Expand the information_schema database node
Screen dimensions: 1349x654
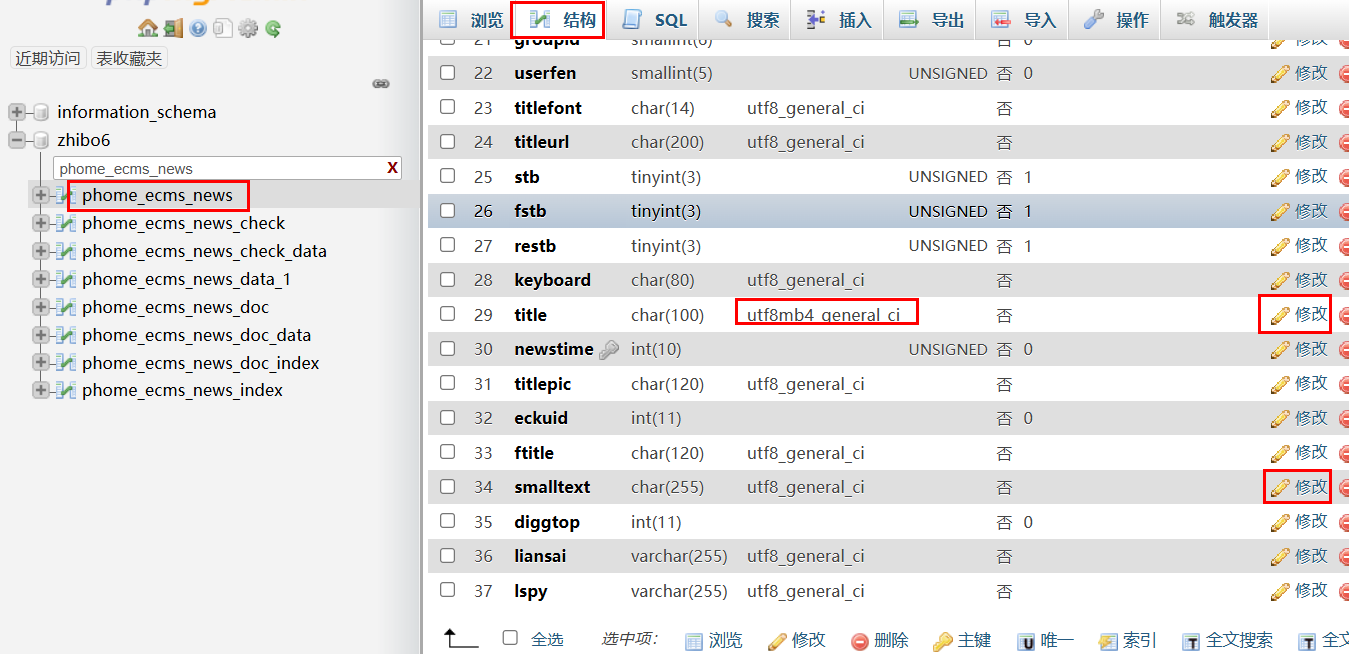pos(17,112)
